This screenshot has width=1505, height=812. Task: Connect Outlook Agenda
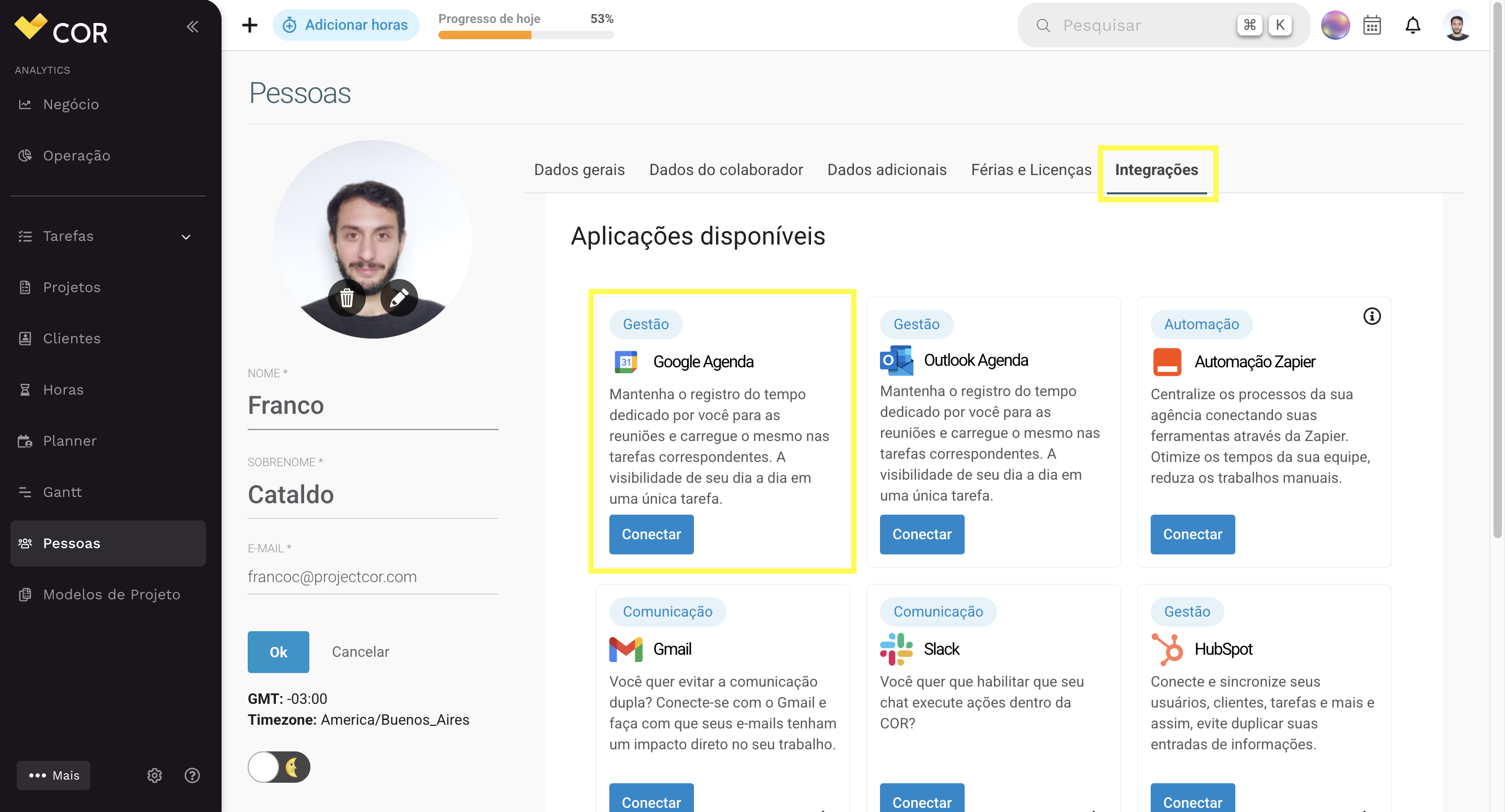coord(922,534)
